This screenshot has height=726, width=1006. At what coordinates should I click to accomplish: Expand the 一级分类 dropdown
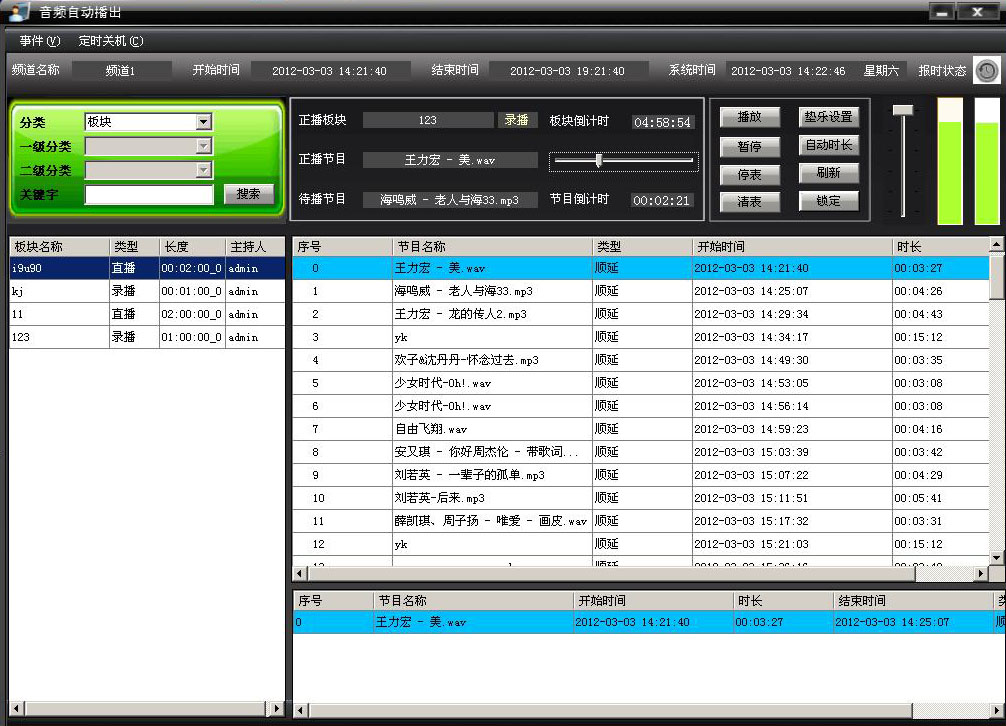[148, 146]
